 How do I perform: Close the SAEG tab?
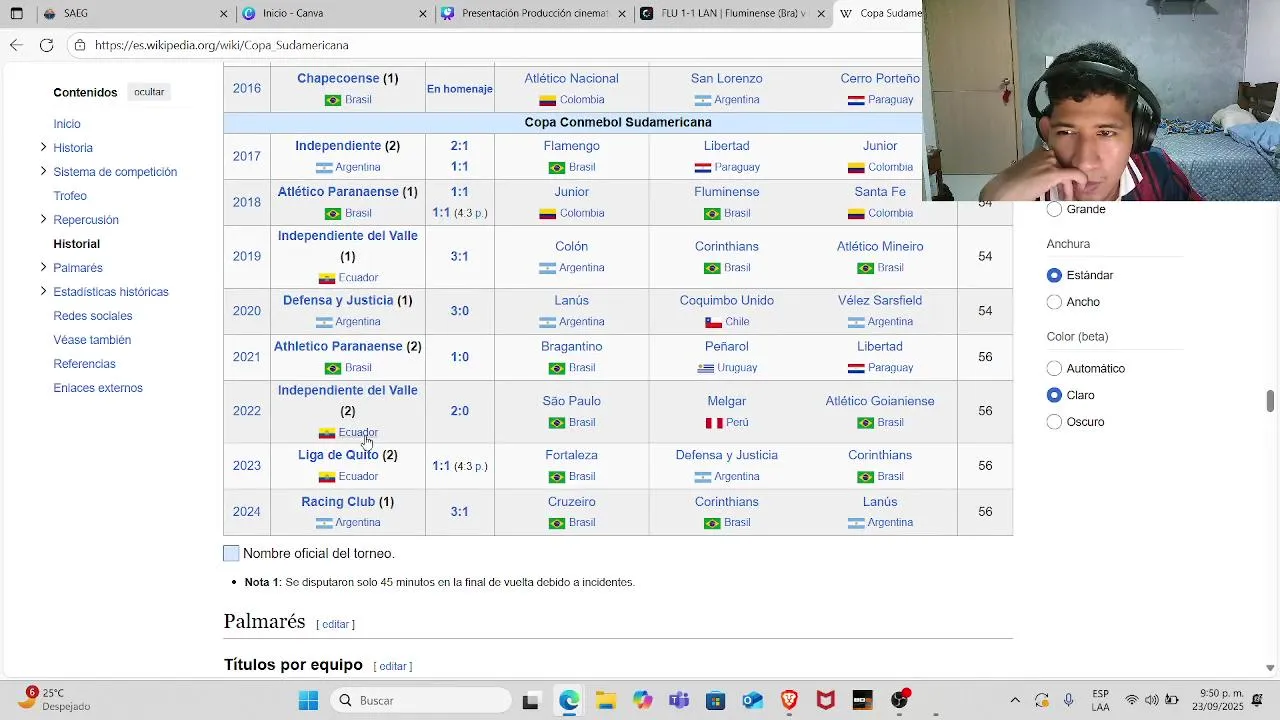[223, 14]
